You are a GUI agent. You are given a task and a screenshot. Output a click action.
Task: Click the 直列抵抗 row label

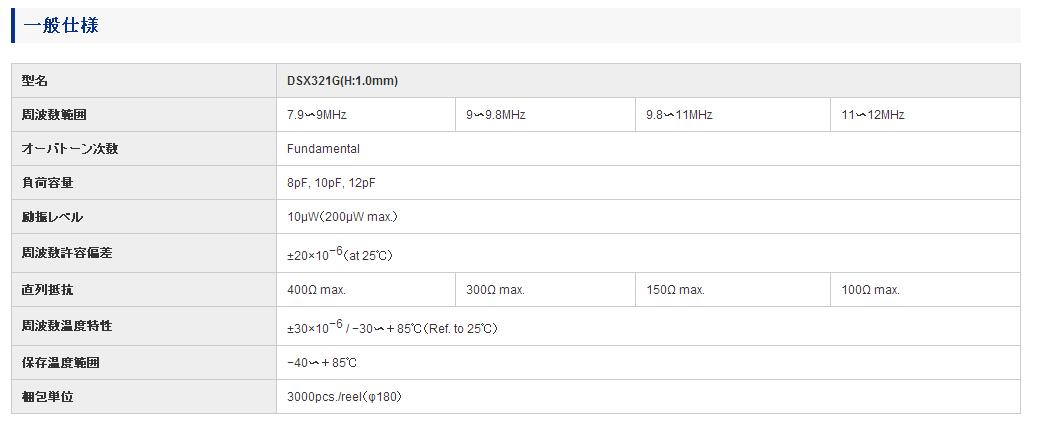[x=47, y=290]
